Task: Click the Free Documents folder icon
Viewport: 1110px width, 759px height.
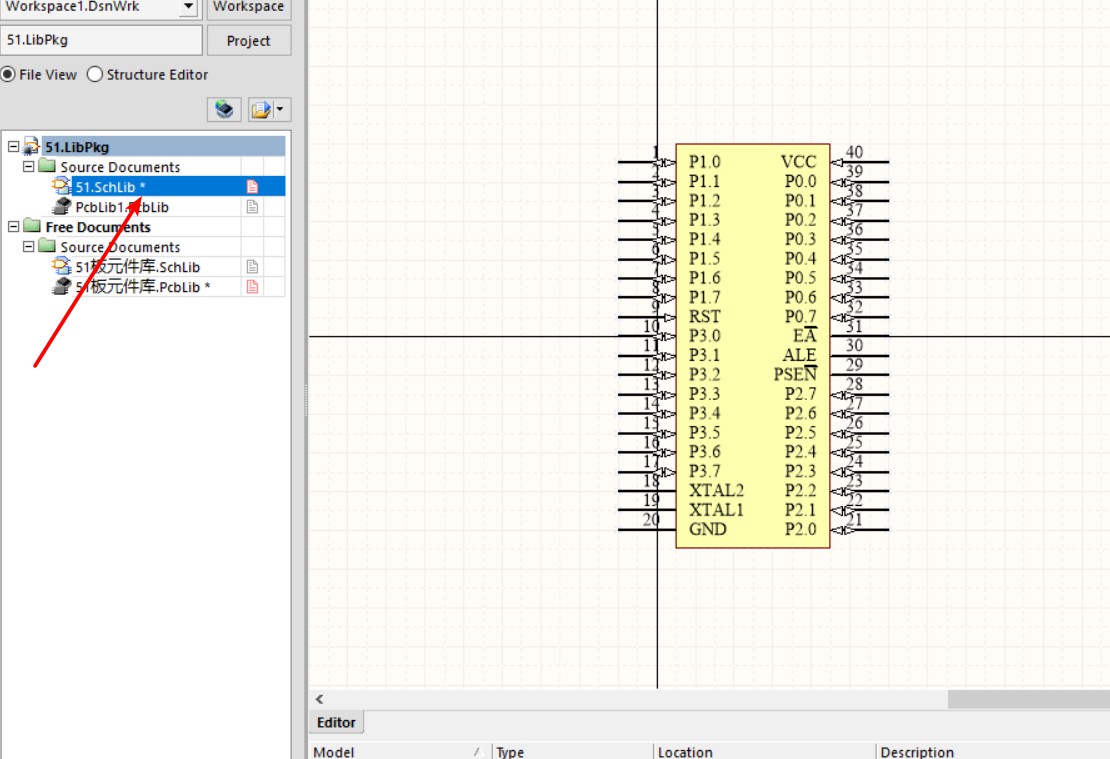Action: [32, 226]
